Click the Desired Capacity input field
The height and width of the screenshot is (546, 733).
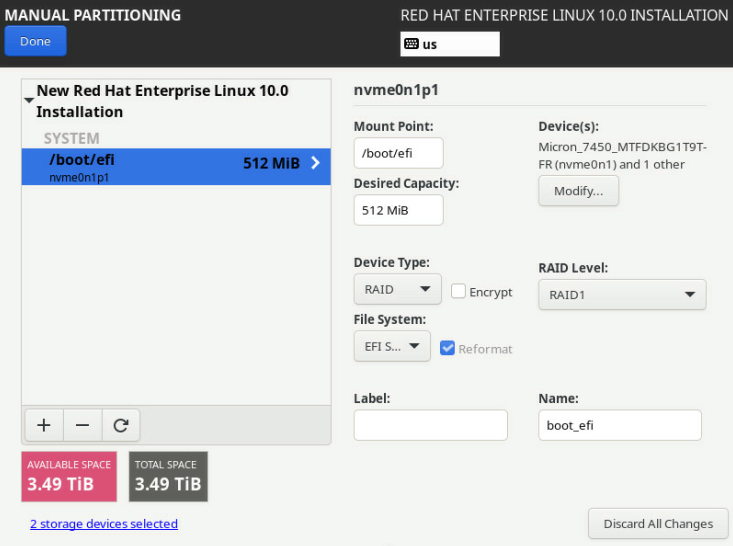click(x=398, y=210)
